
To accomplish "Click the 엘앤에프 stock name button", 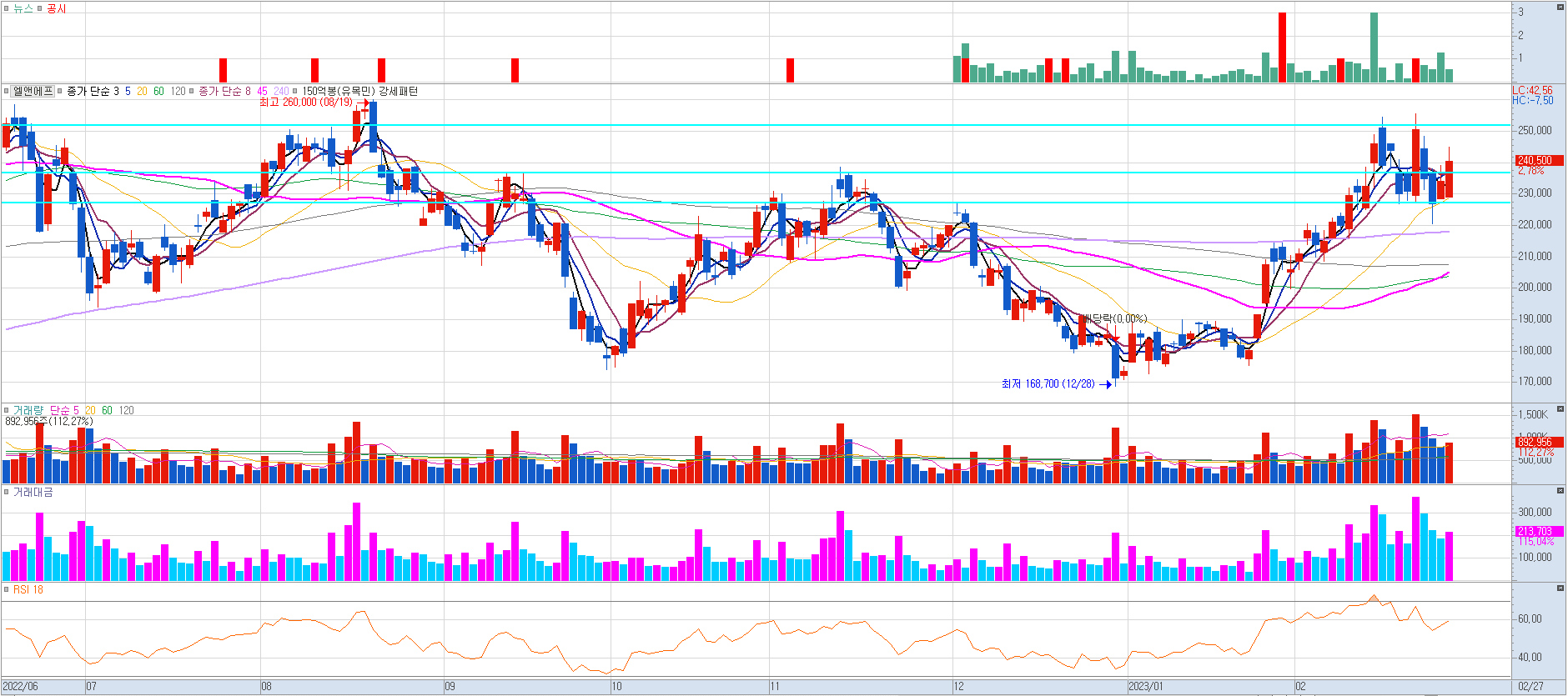I will pos(33,91).
